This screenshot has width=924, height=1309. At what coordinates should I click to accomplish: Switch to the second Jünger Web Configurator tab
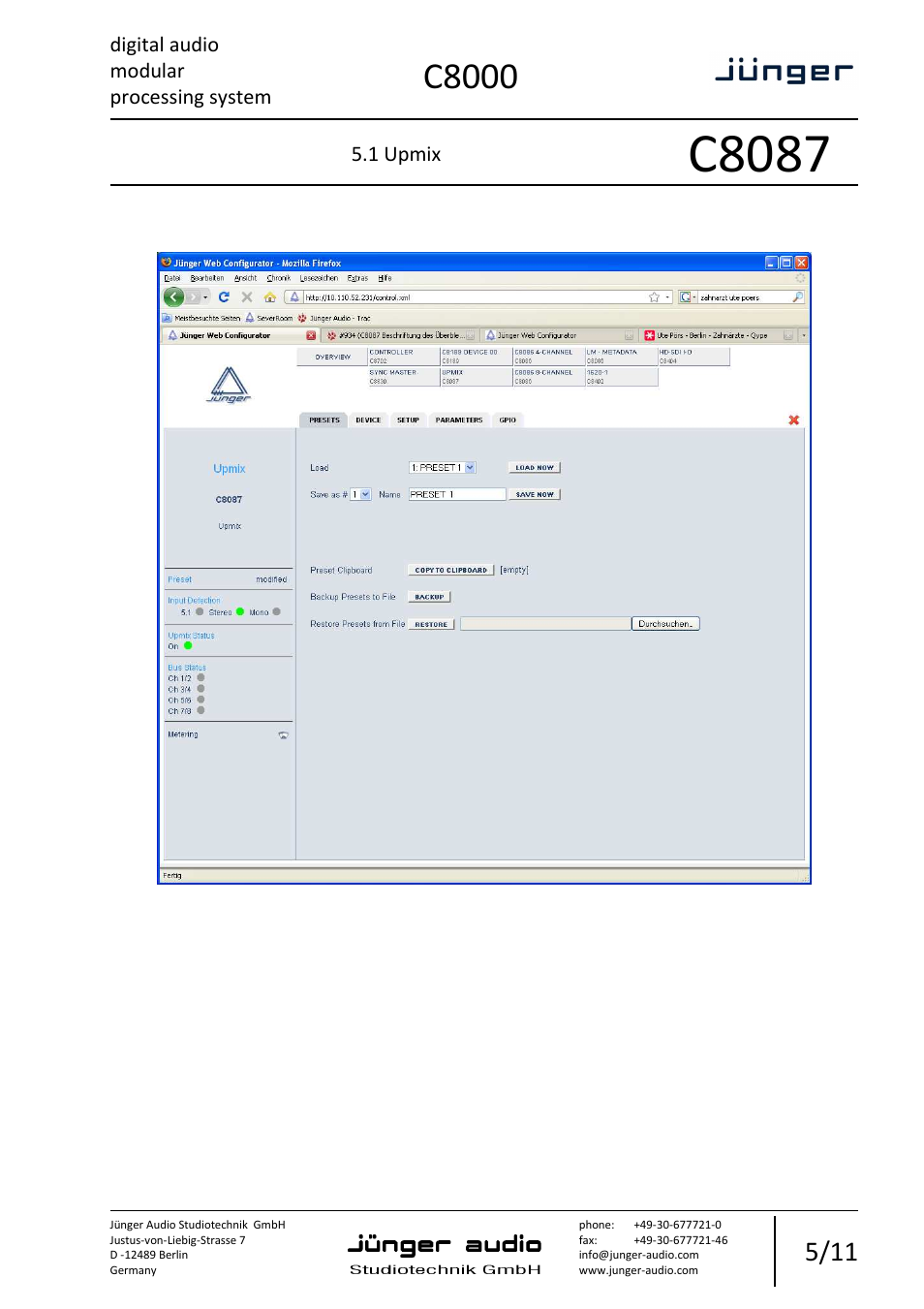click(x=559, y=336)
